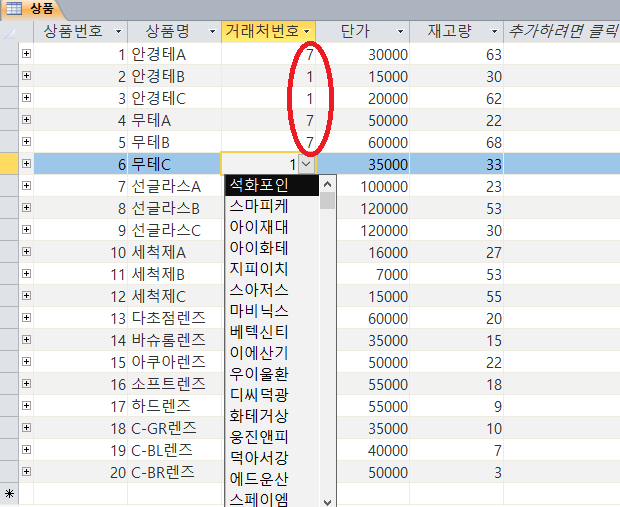Open 재고량 column header filter arrow
The height and width of the screenshot is (507, 620).
click(x=495, y=31)
